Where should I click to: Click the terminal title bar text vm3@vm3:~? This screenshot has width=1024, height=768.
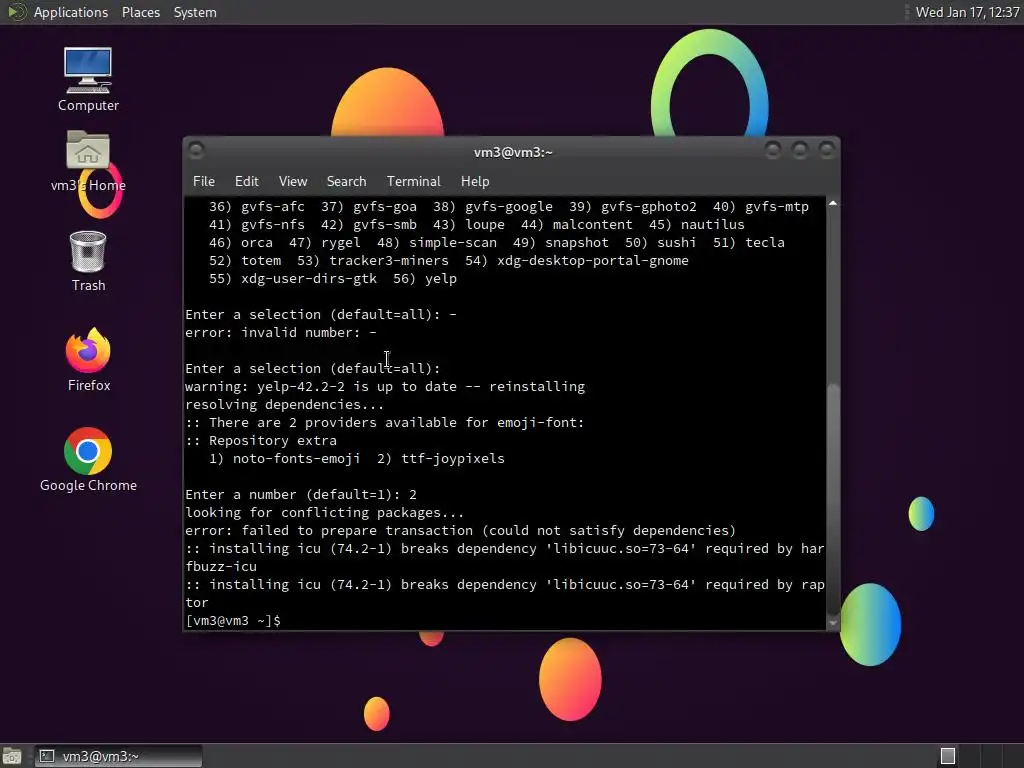(x=513, y=152)
